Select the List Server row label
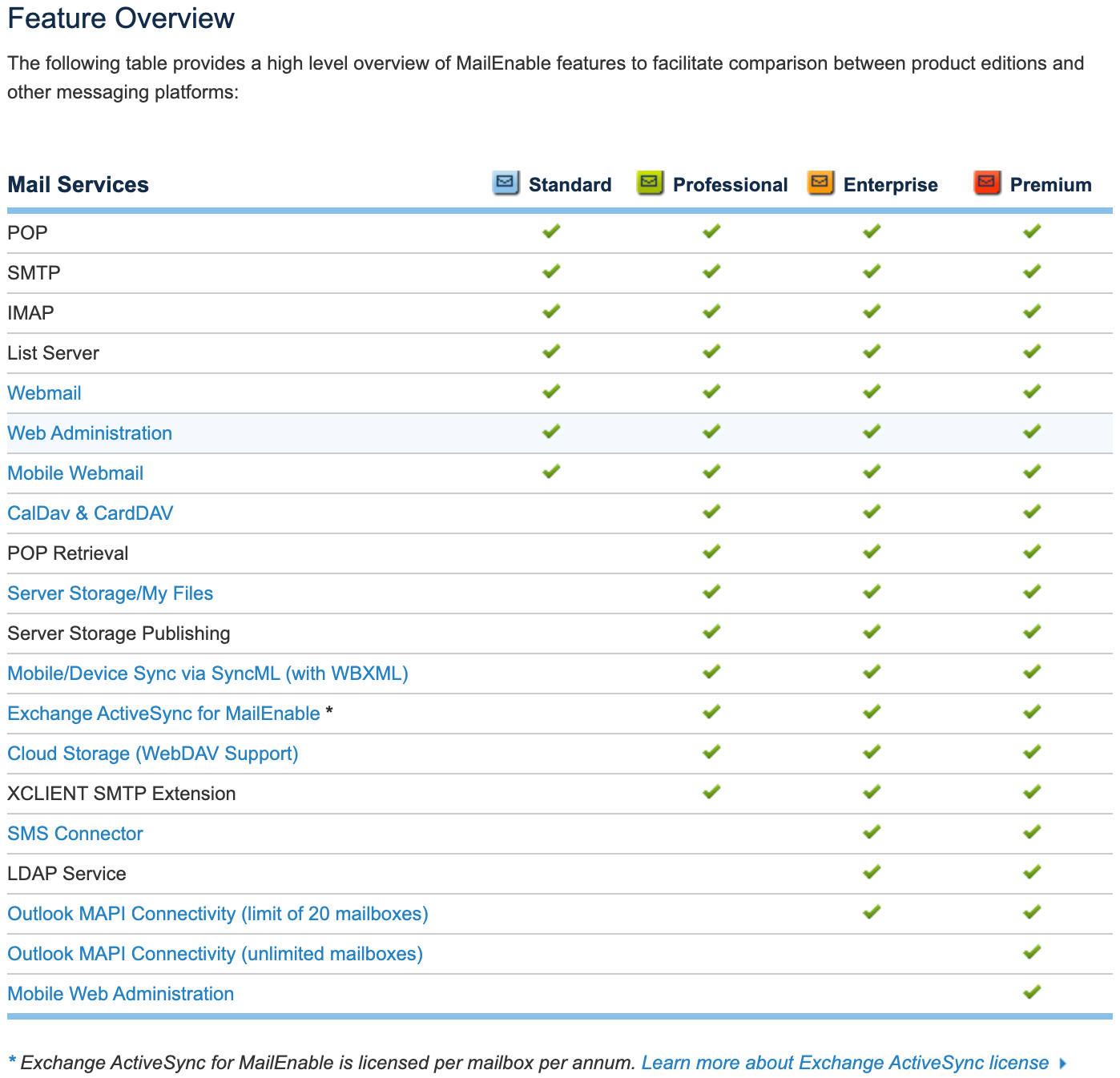The image size is (1120, 1078). point(54,353)
